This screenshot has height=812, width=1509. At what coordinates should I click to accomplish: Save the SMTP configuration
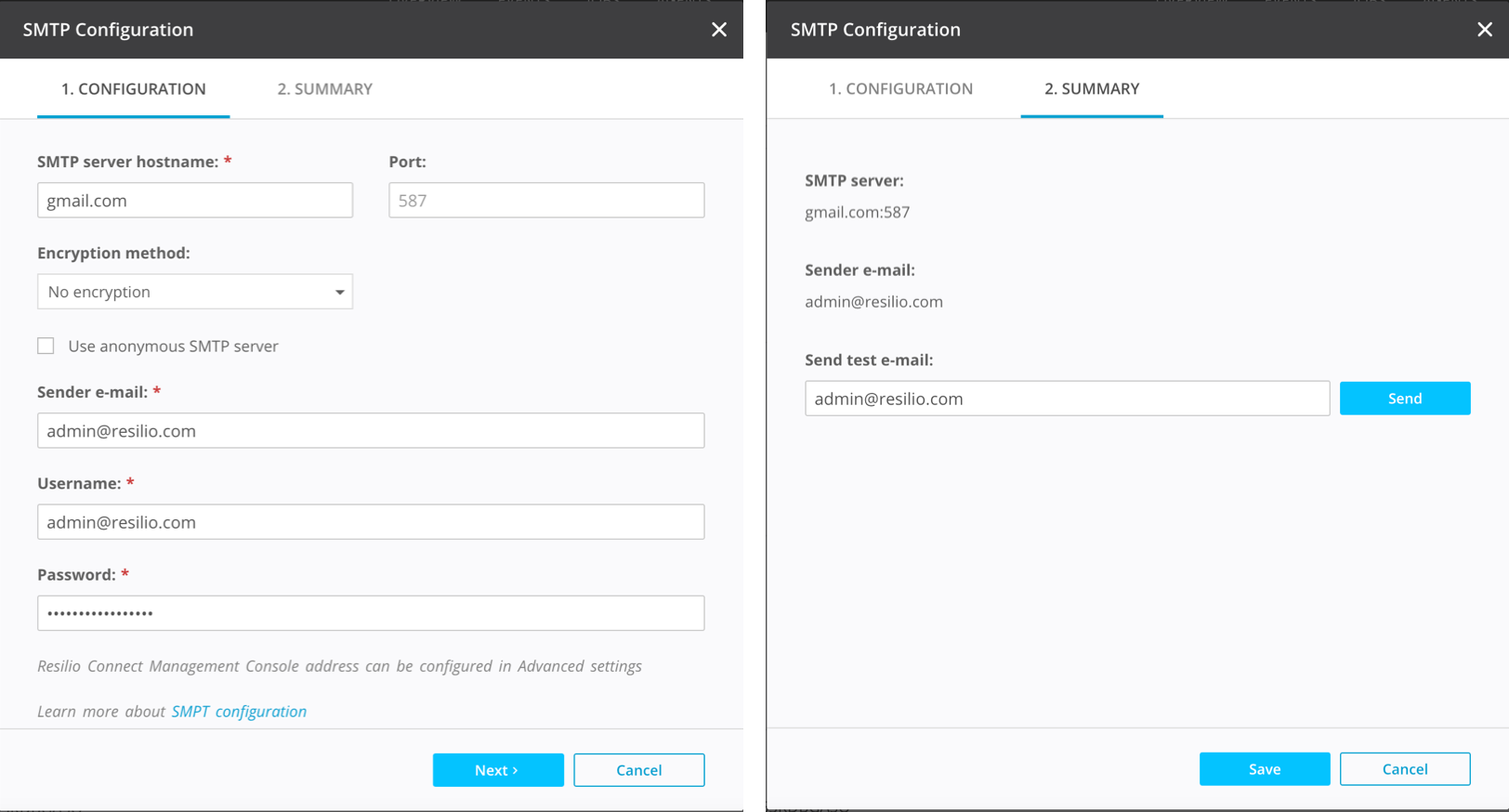[1264, 769]
